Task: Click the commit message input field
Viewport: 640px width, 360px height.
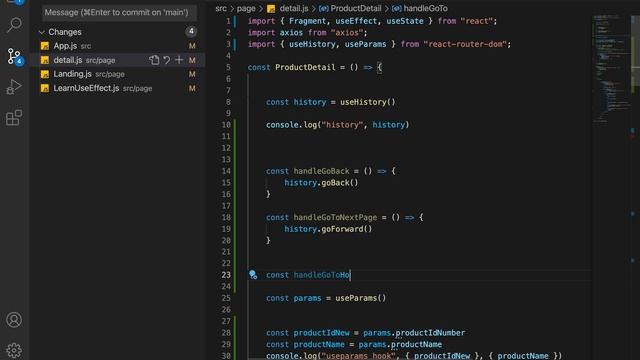Action: 119,13
